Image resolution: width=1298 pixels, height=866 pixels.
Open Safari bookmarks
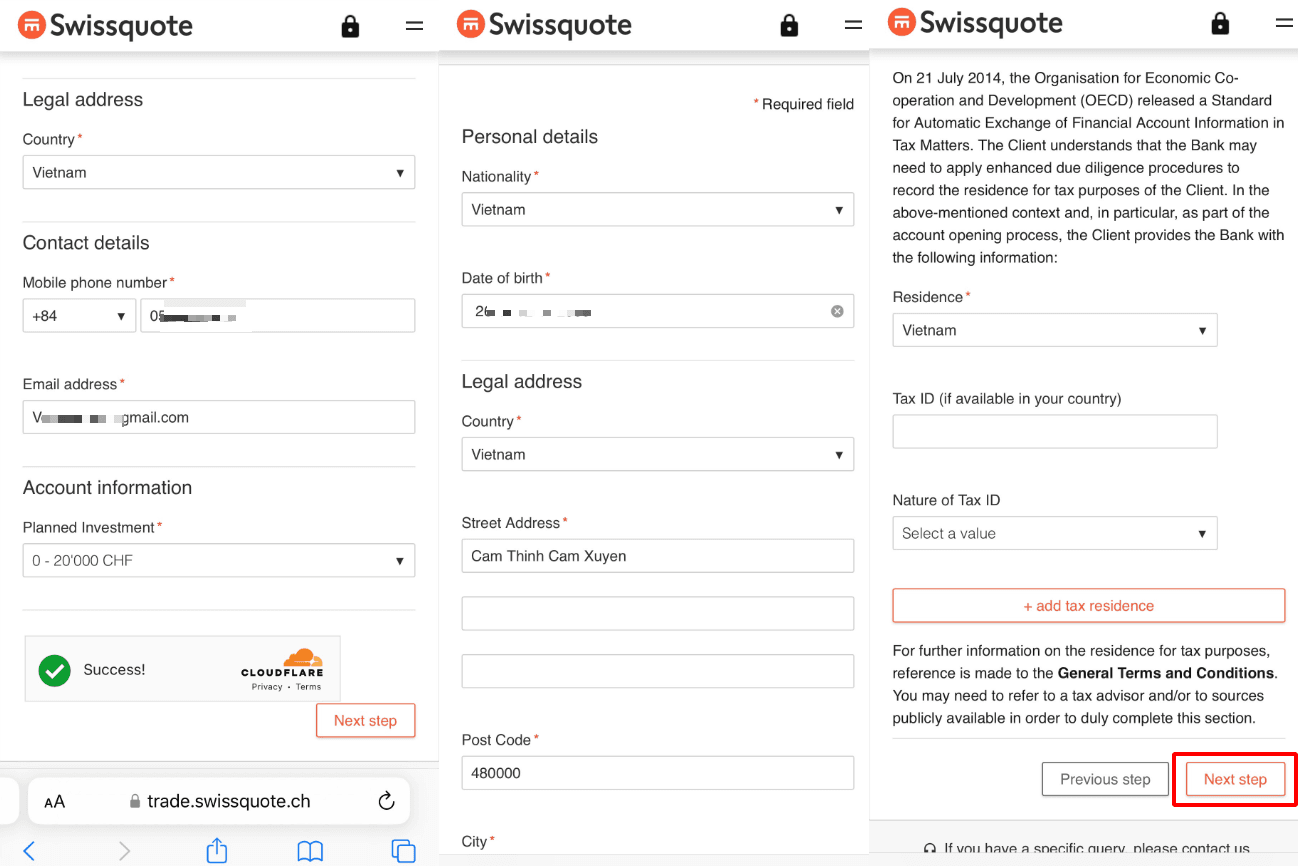[x=310, y=850]
